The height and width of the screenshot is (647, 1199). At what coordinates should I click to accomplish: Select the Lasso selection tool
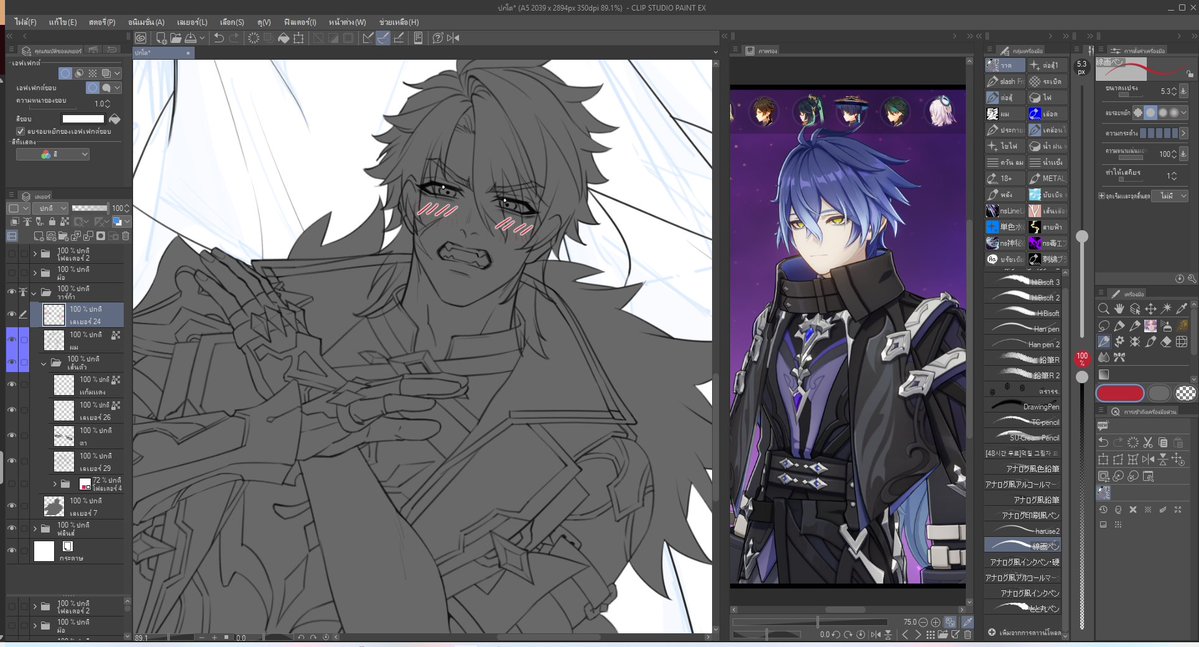coord(1103,325)
